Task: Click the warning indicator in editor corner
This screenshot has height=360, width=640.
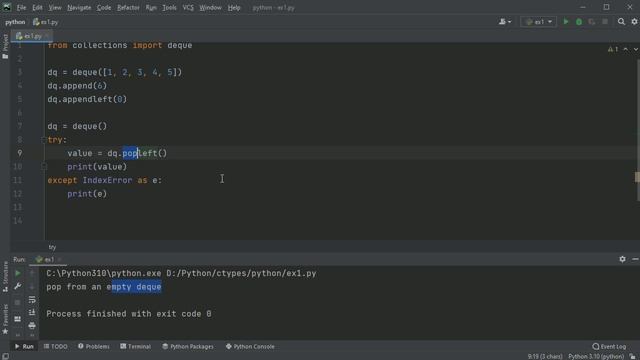Action: (x=613, y=49)
